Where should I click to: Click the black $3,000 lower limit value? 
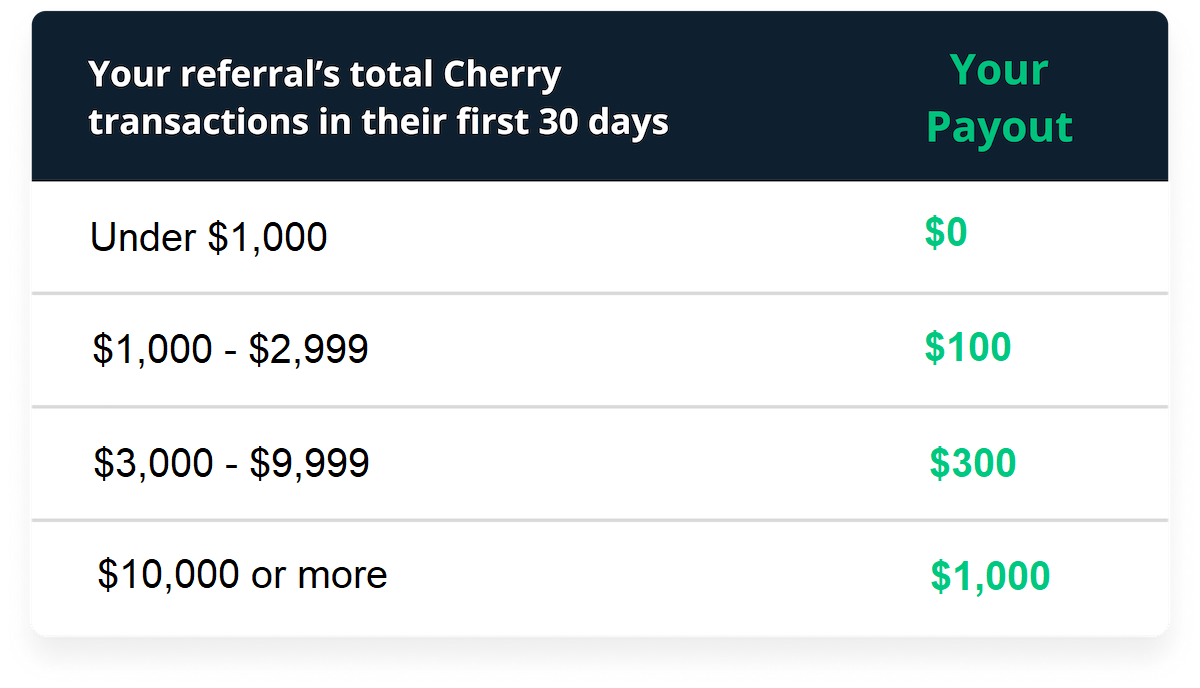(x=153, y=463)
